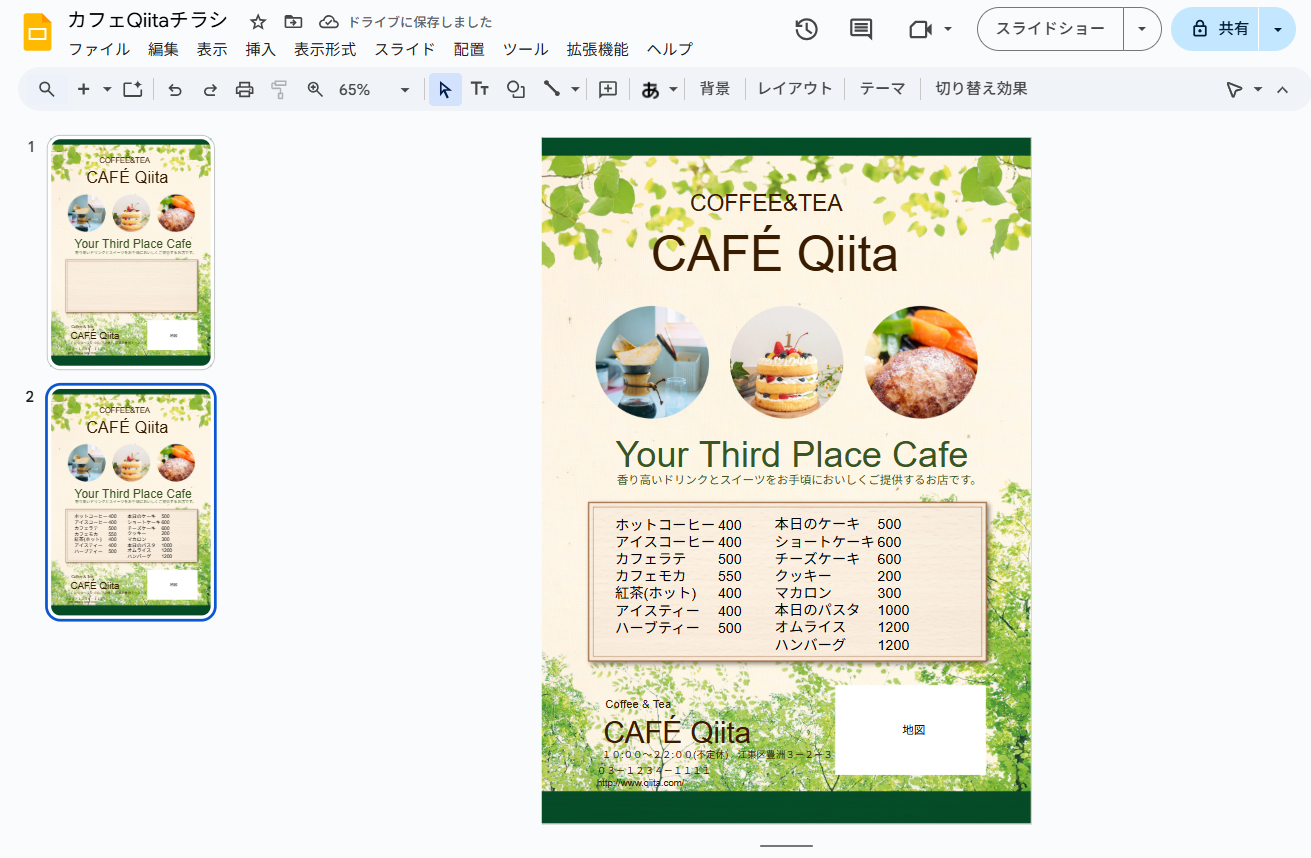Open the video call options arrow
Image resolution: width=1311 pixels, height=858 pixels.
948,29
